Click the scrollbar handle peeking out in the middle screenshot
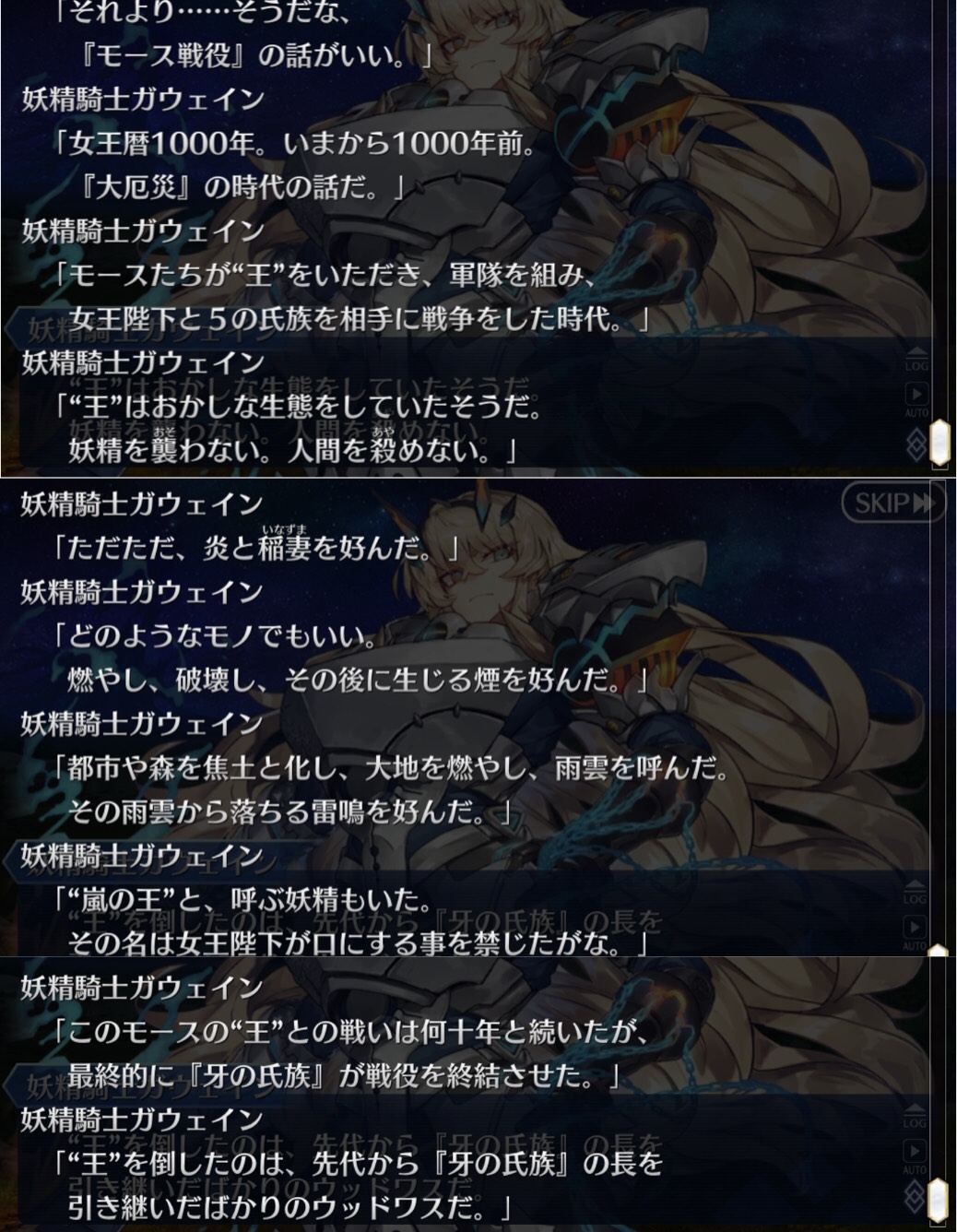The height and width of the screenshot is (1232, 957). point(939,951)
